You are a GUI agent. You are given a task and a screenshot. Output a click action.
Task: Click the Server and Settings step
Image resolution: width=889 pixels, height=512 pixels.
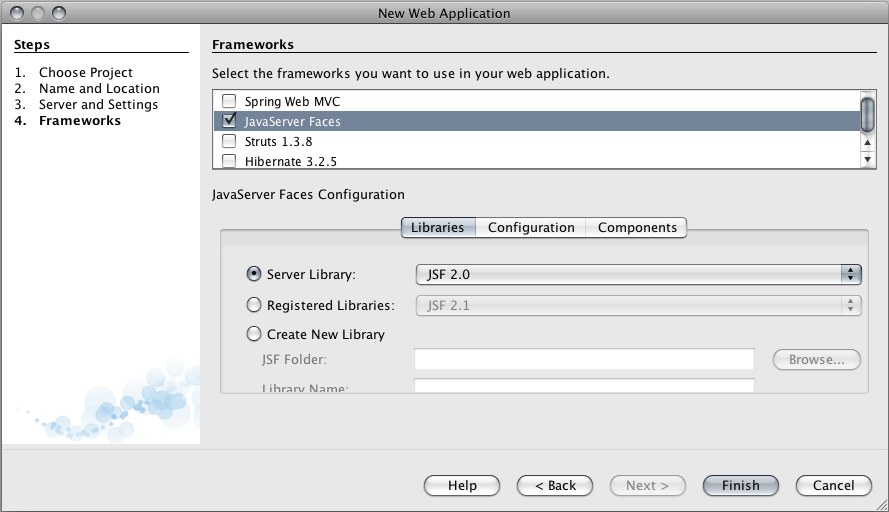[x=98, y=104]
